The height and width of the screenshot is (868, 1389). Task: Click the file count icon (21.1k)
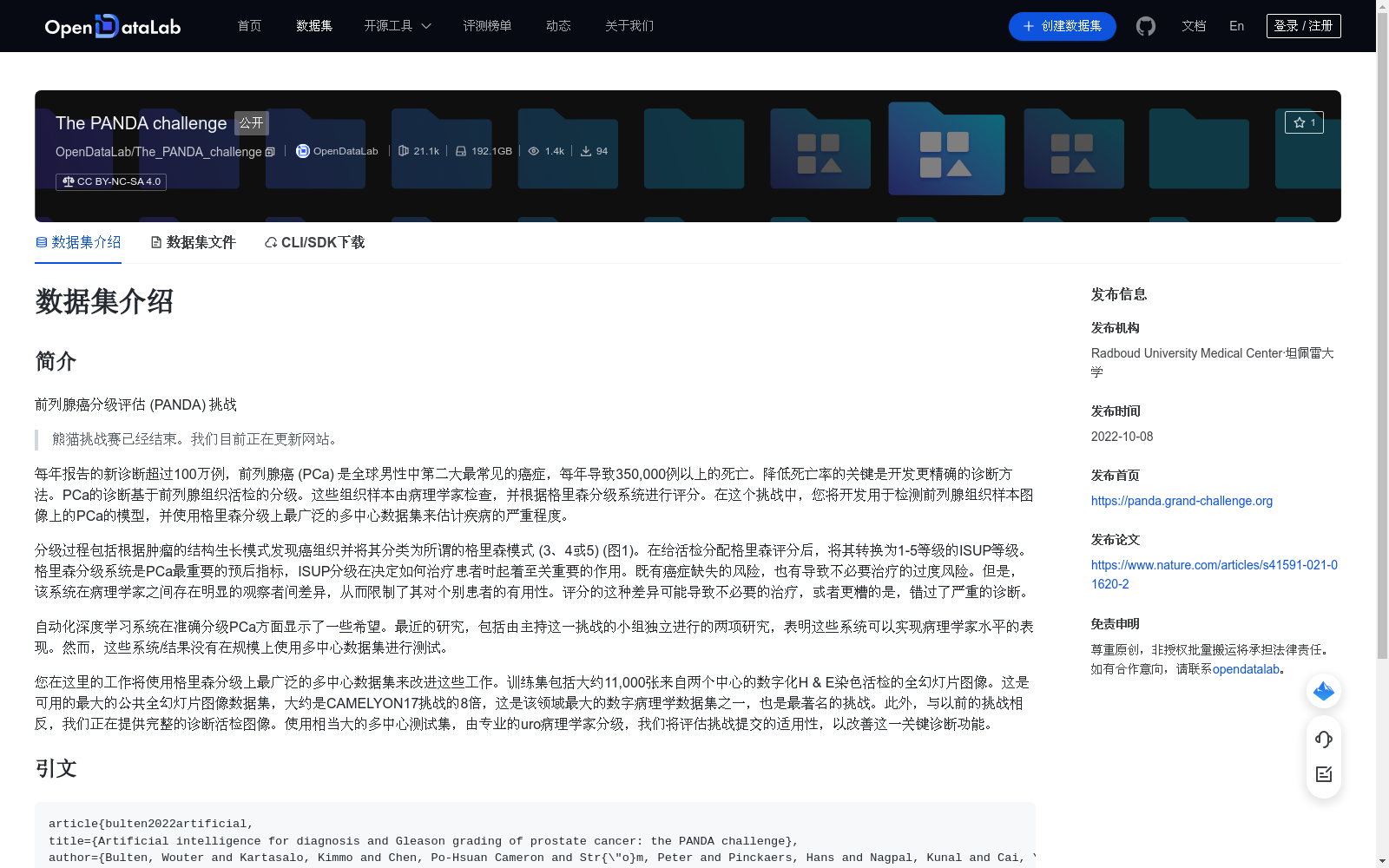pos(404,151)
